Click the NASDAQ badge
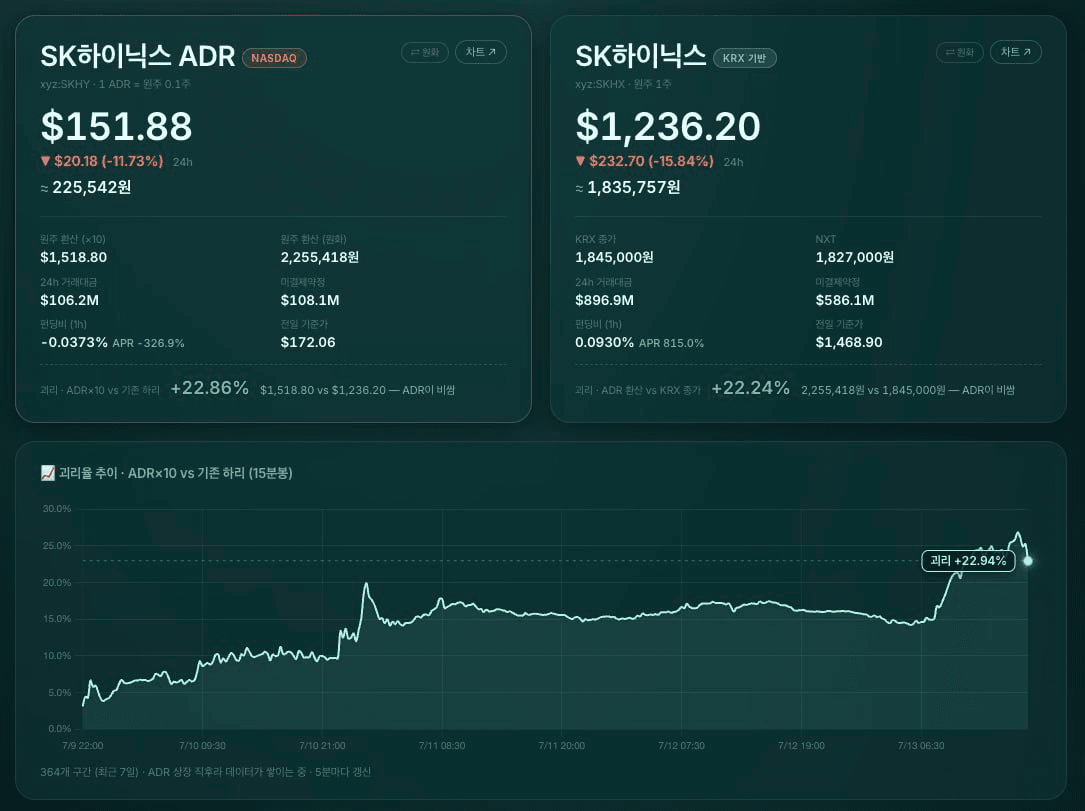 coord(274,58)
